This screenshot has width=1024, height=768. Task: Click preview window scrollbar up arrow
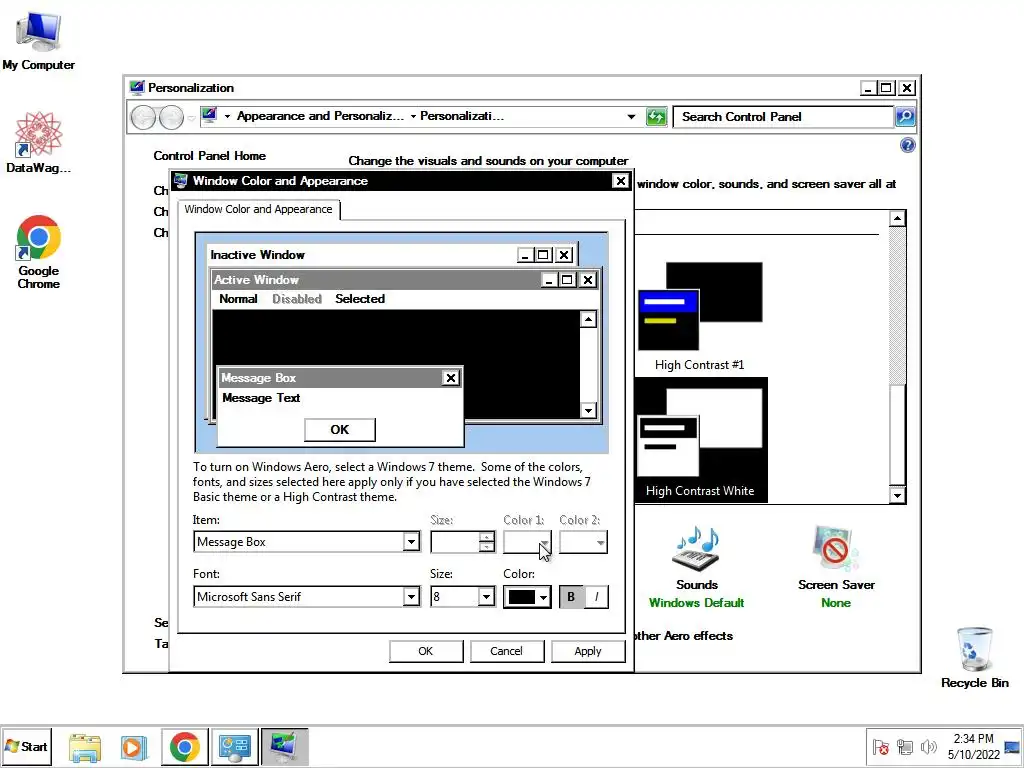pyautogui.click(x=588, y=319)
